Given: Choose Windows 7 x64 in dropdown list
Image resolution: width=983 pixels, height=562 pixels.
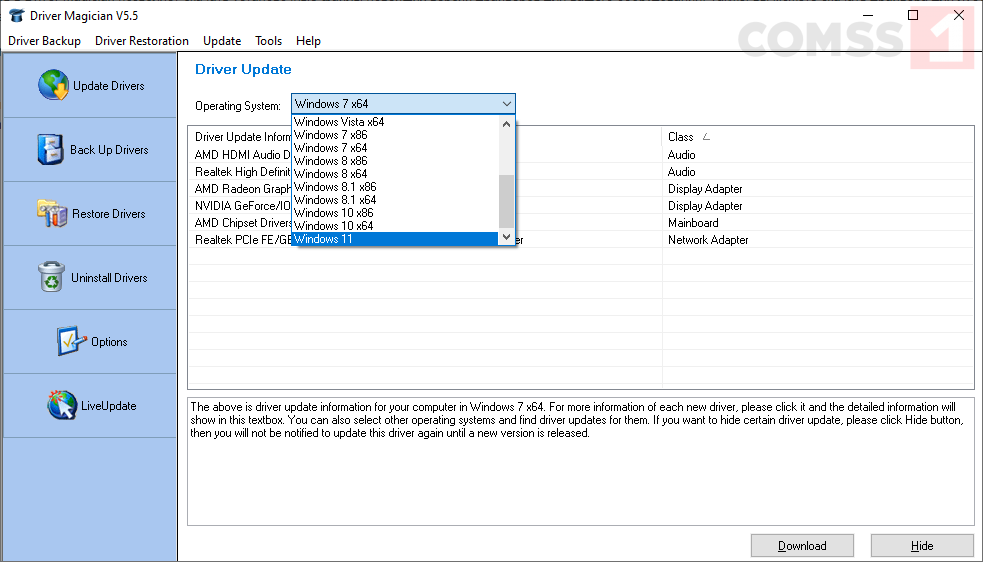Looking at the screenshot, I should [x=396, y=148].
